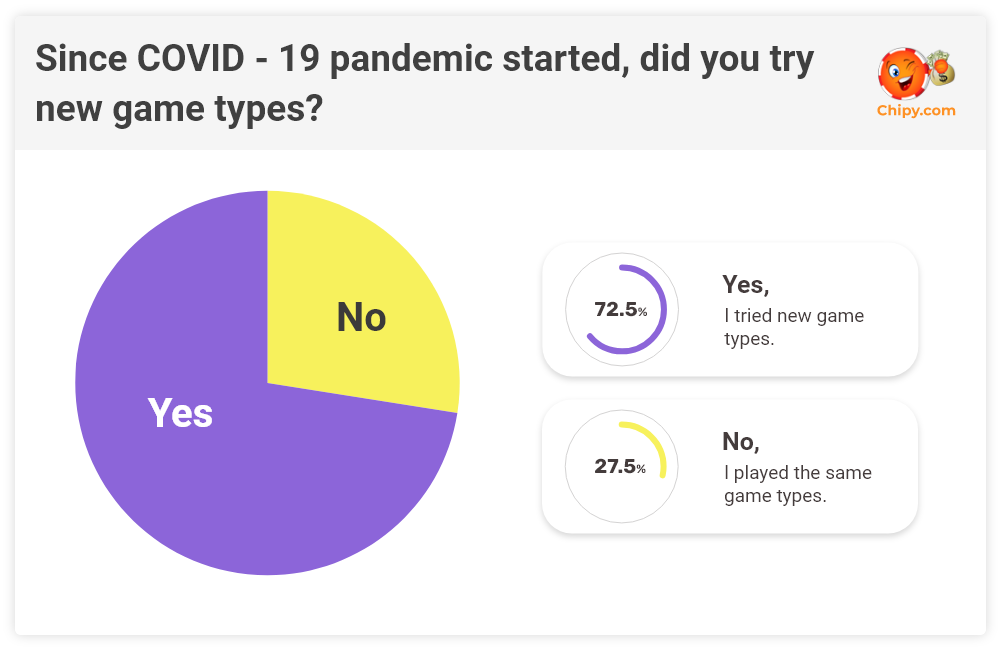Image resolution: width=1000 pixels, height=650 pixels.
Task: Click the "No," heading in the legend card
Action: pos(740,442)
